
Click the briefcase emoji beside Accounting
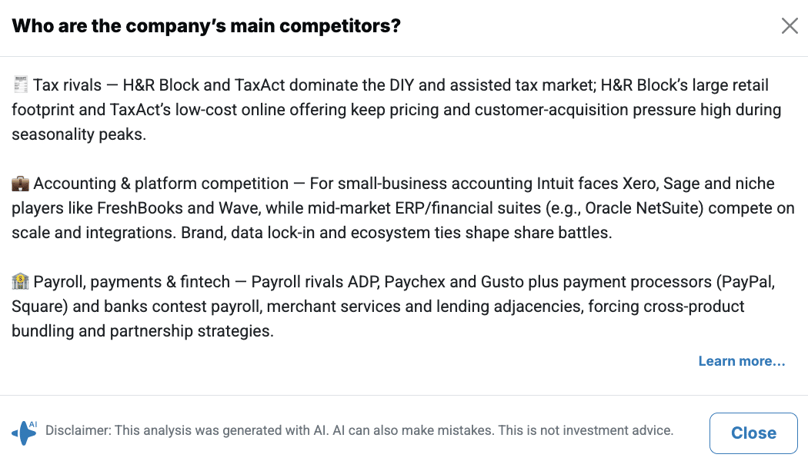[x=20, y=183]
